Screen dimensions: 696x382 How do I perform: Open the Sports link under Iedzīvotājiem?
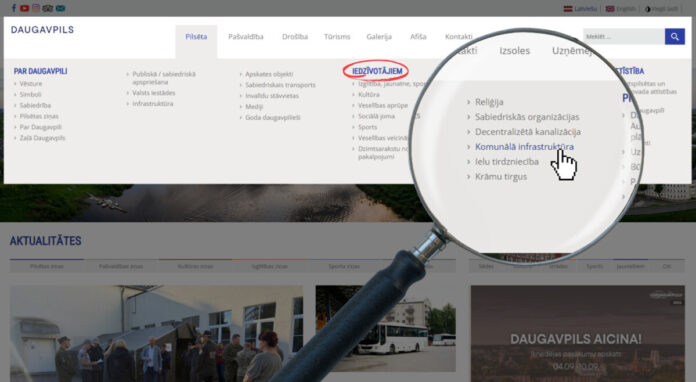pos(368,127)
